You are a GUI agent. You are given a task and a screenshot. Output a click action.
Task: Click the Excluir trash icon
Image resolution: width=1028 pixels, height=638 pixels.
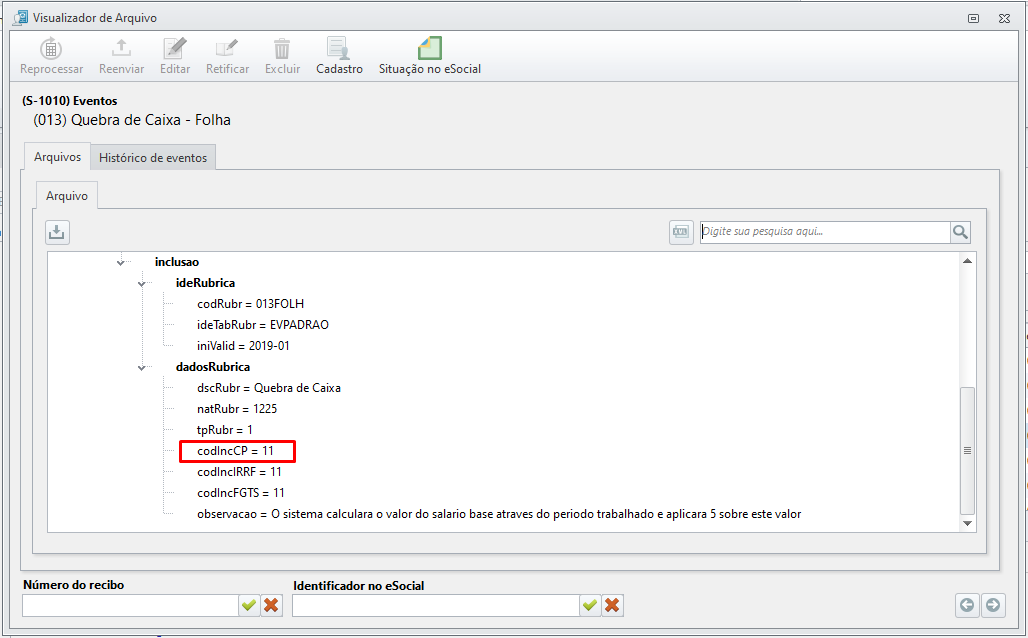click(x=282, y=49)
